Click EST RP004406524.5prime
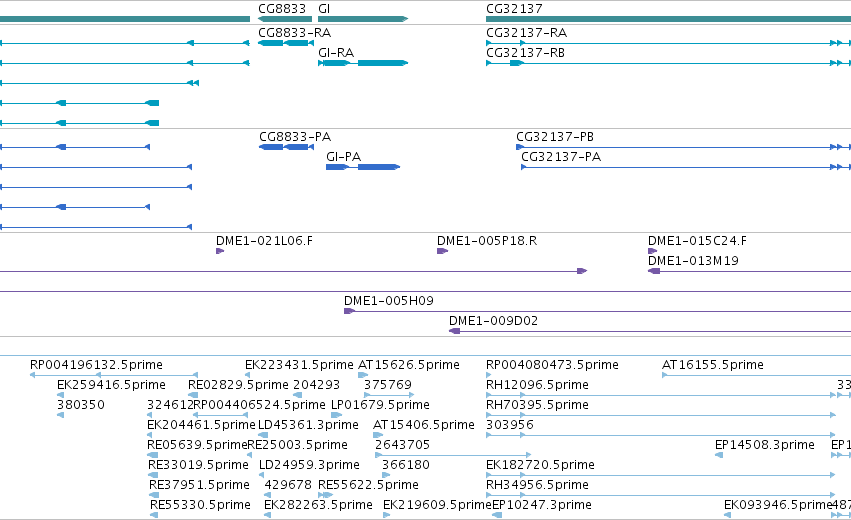This screenshot has height=520, width=851. (259, 405)
